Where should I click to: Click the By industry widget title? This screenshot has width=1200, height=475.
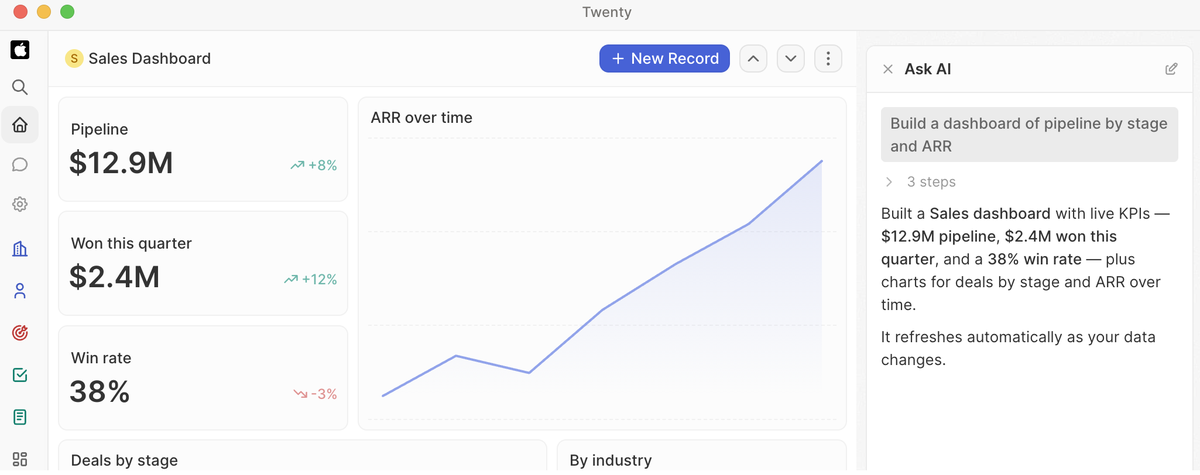coord(610,460)
